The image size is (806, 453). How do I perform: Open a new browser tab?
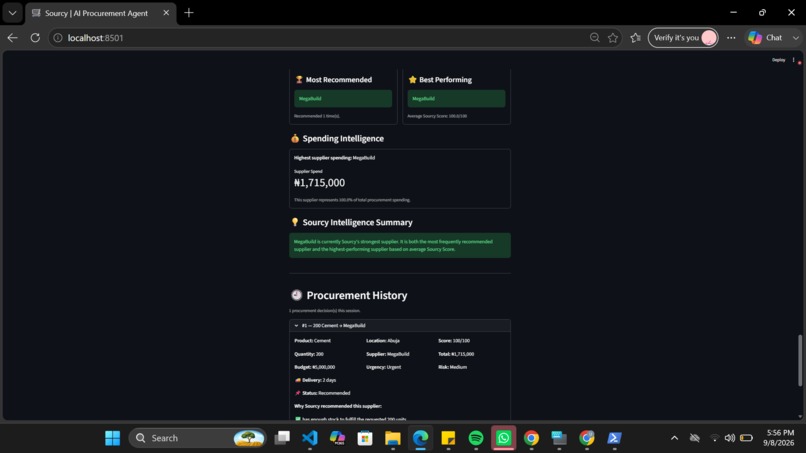click(x=189, y=13)
